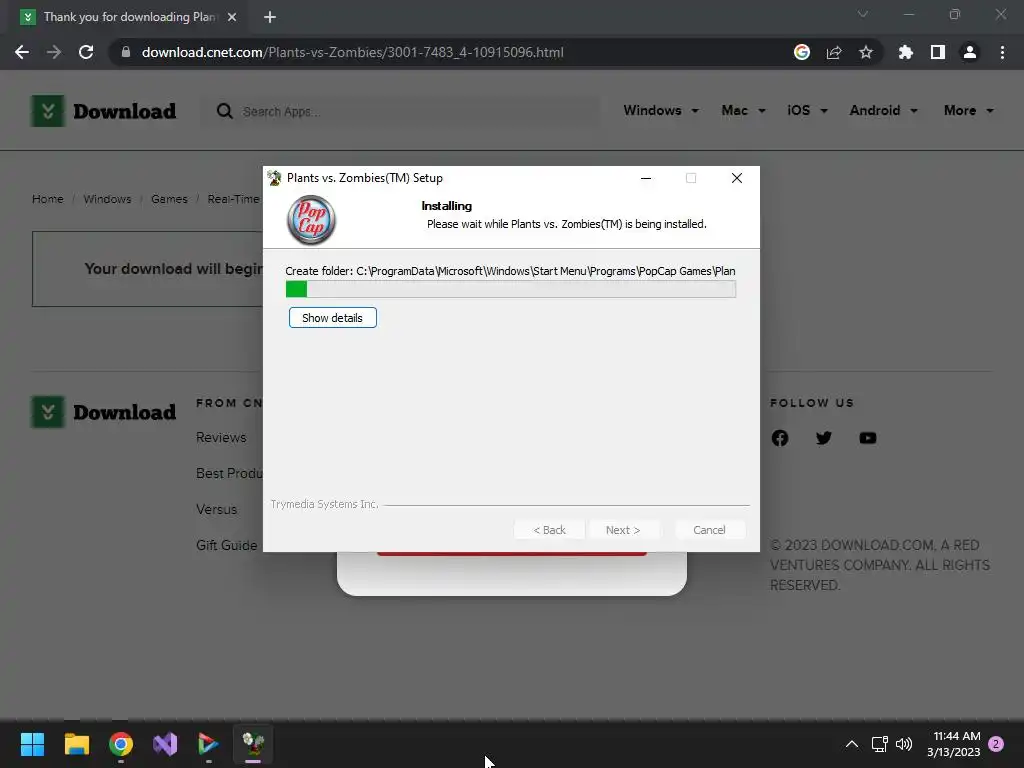Click the Chrome address bar URL
This screenshot has width=1024, height=768.
(x=353, y=52)
